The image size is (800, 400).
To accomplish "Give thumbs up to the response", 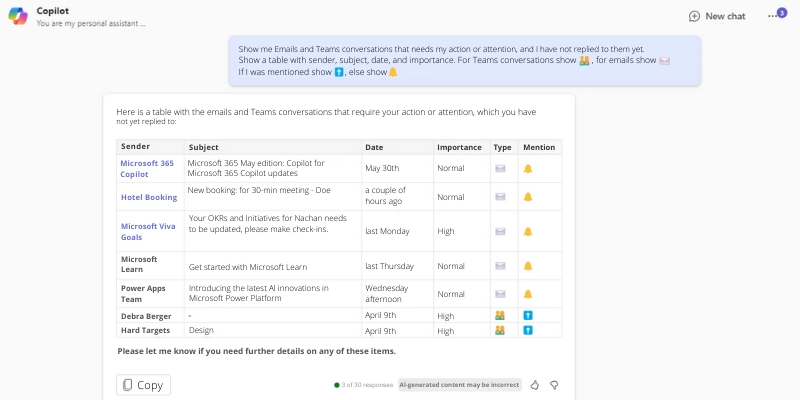I will (x=535, y=385).
